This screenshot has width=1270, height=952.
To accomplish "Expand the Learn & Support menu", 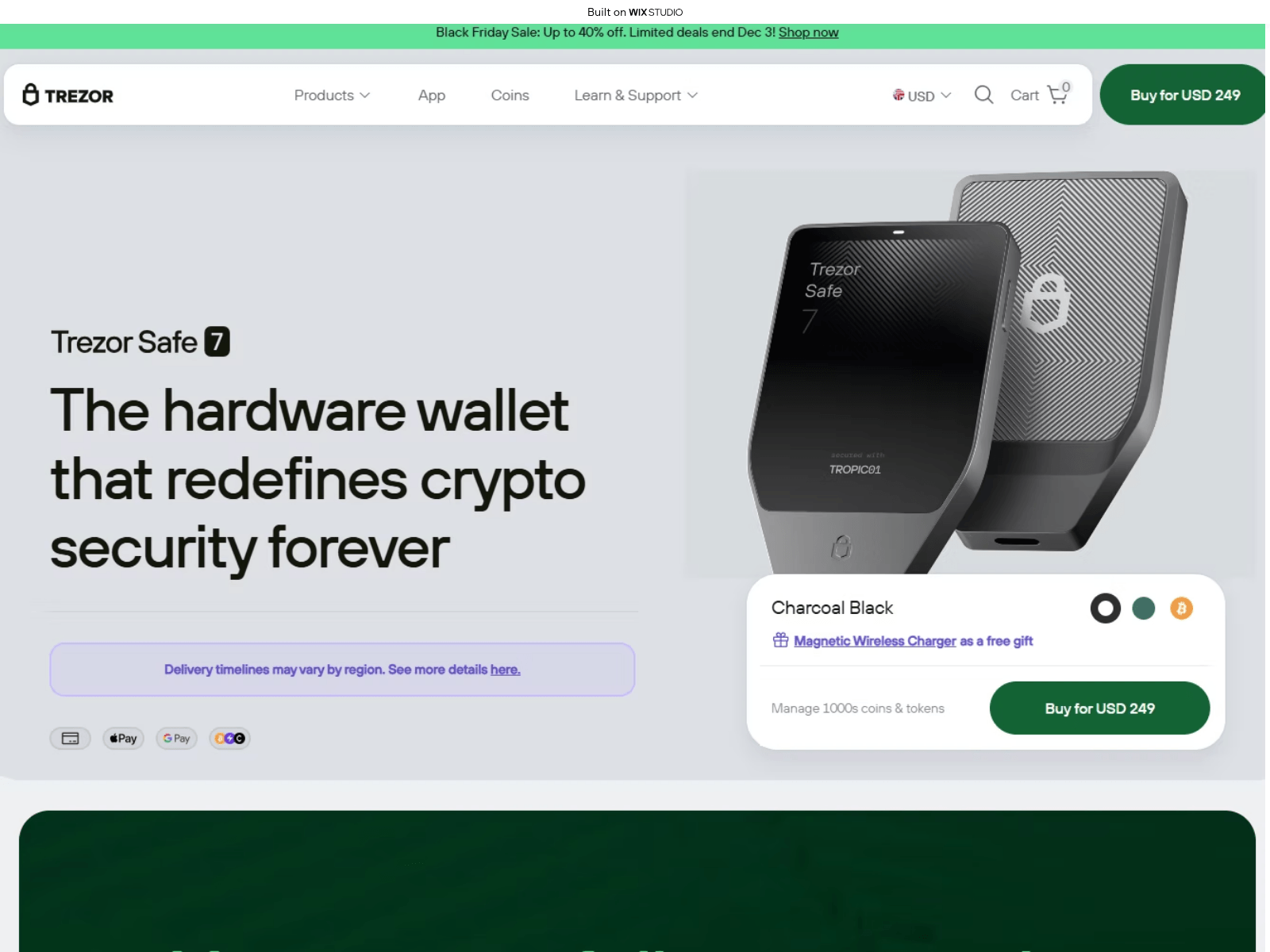I will pos(636,95).
